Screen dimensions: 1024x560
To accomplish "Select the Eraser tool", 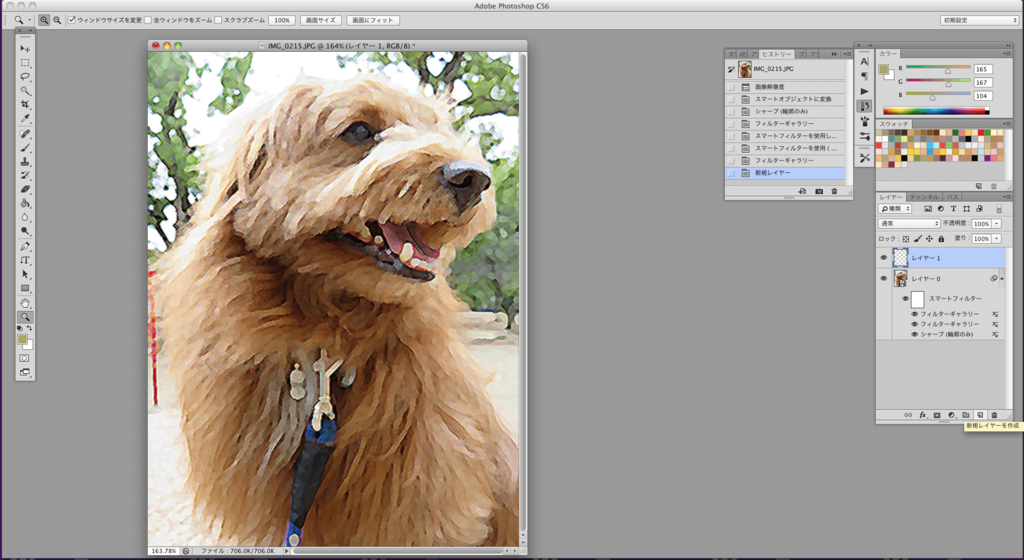I will (x=25, y=189).
